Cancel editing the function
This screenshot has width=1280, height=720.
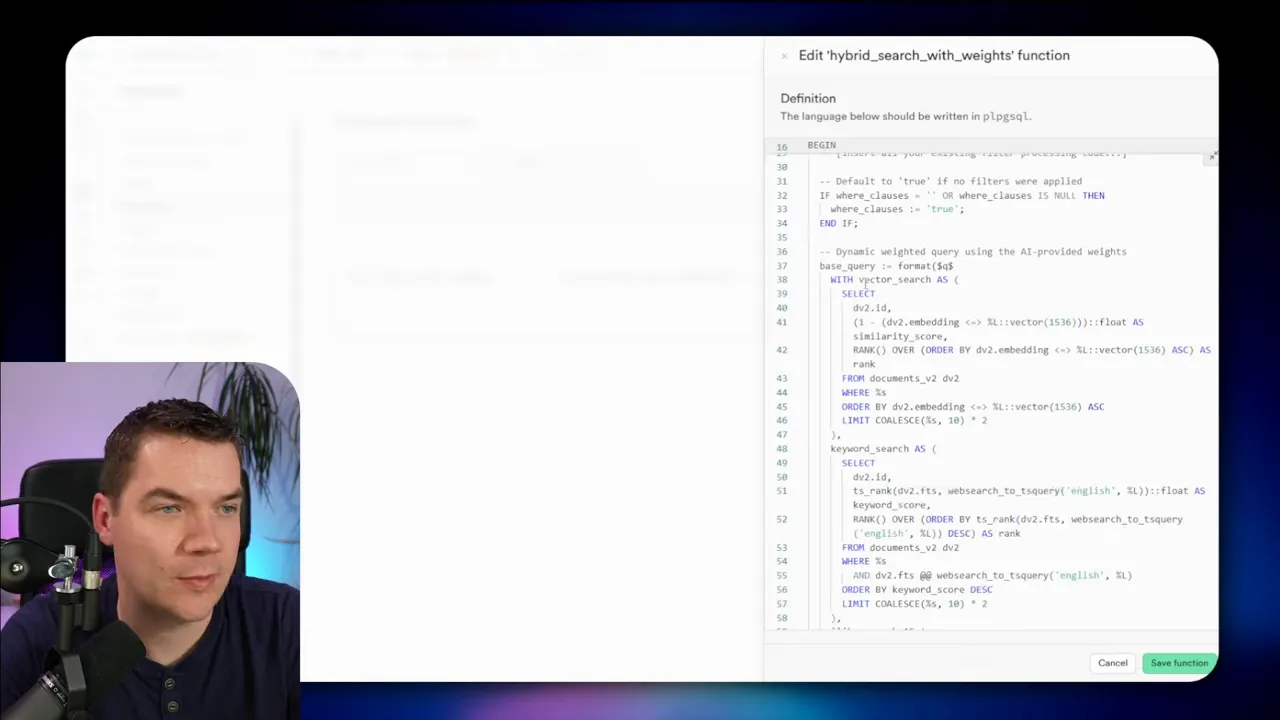[1112, 663]
